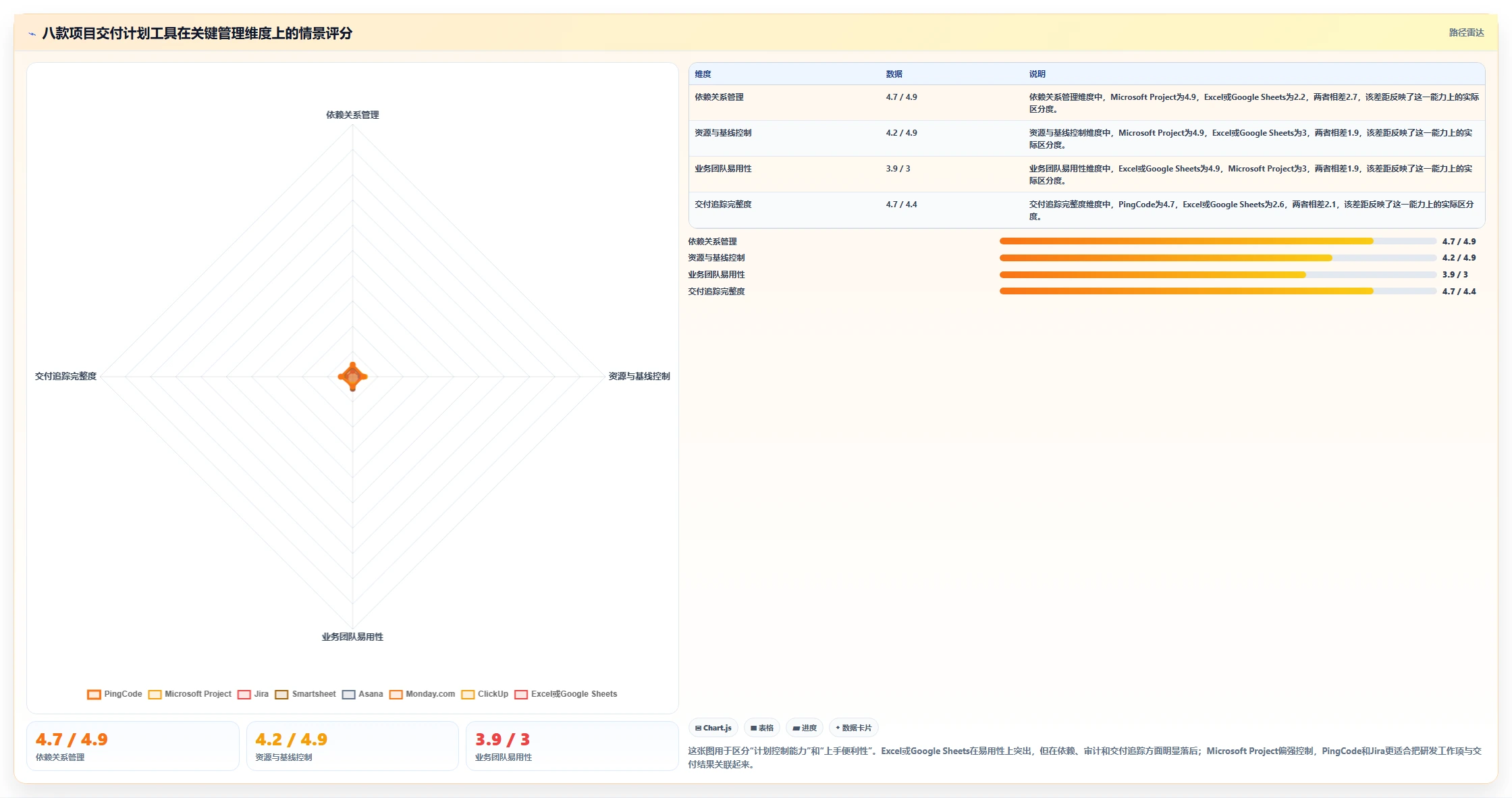Click table data cell 3.9 / 3

tap(898, 169)
